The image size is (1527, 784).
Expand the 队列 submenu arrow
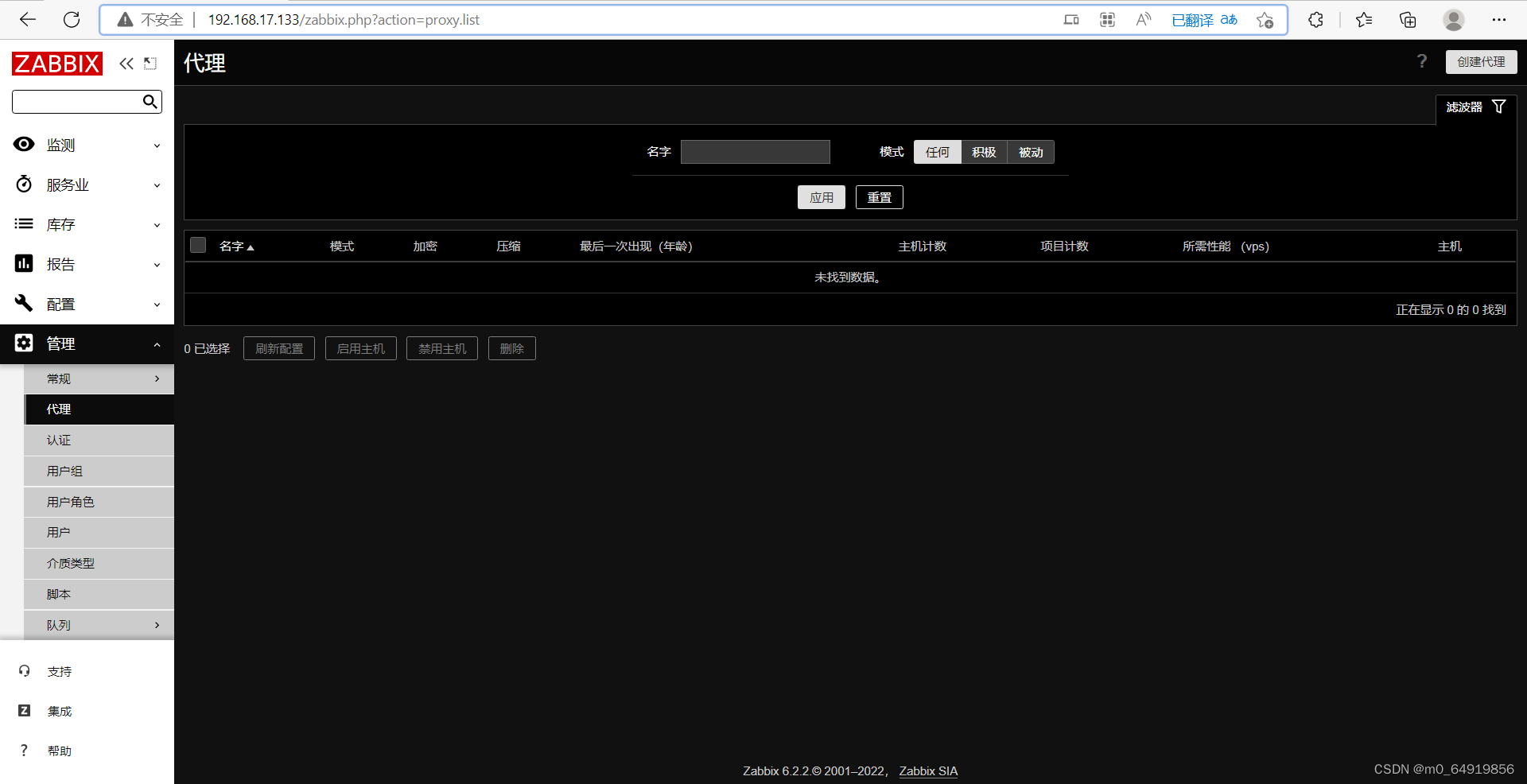(157, 625)
